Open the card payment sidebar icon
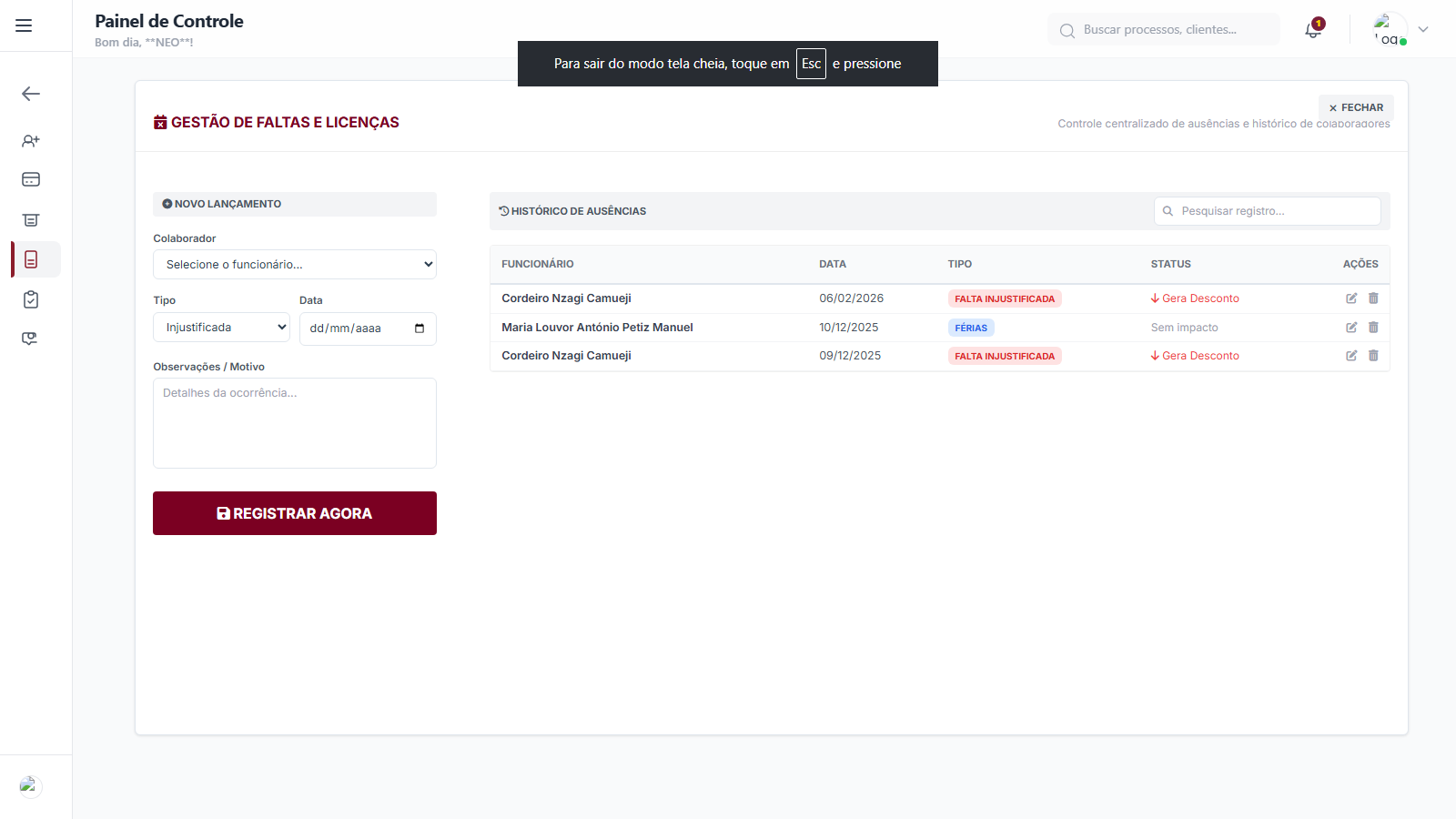Screen dimensions: 1456x819 click(31, 179)
